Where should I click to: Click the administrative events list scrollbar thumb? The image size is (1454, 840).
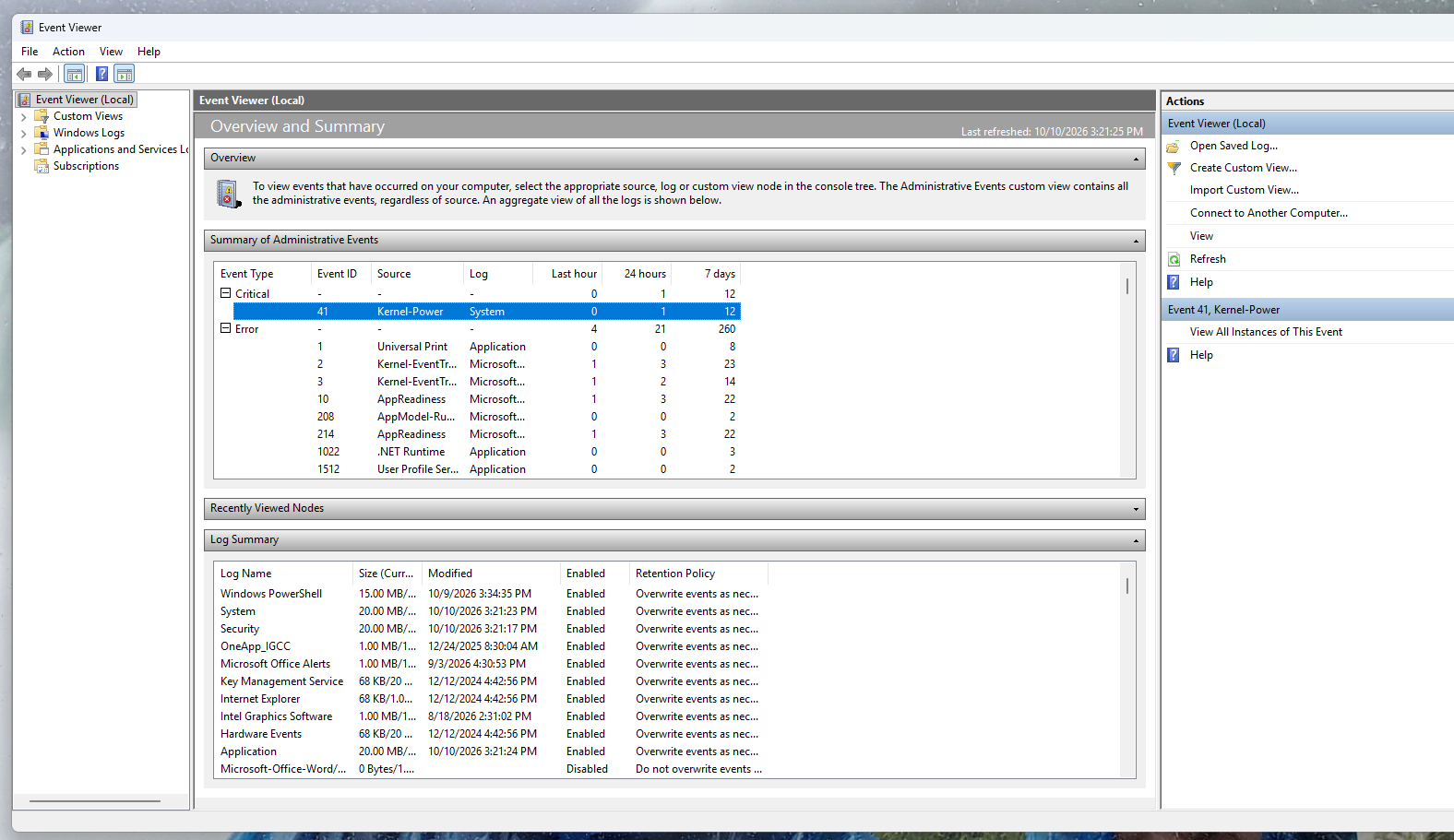click(1127, 286)
